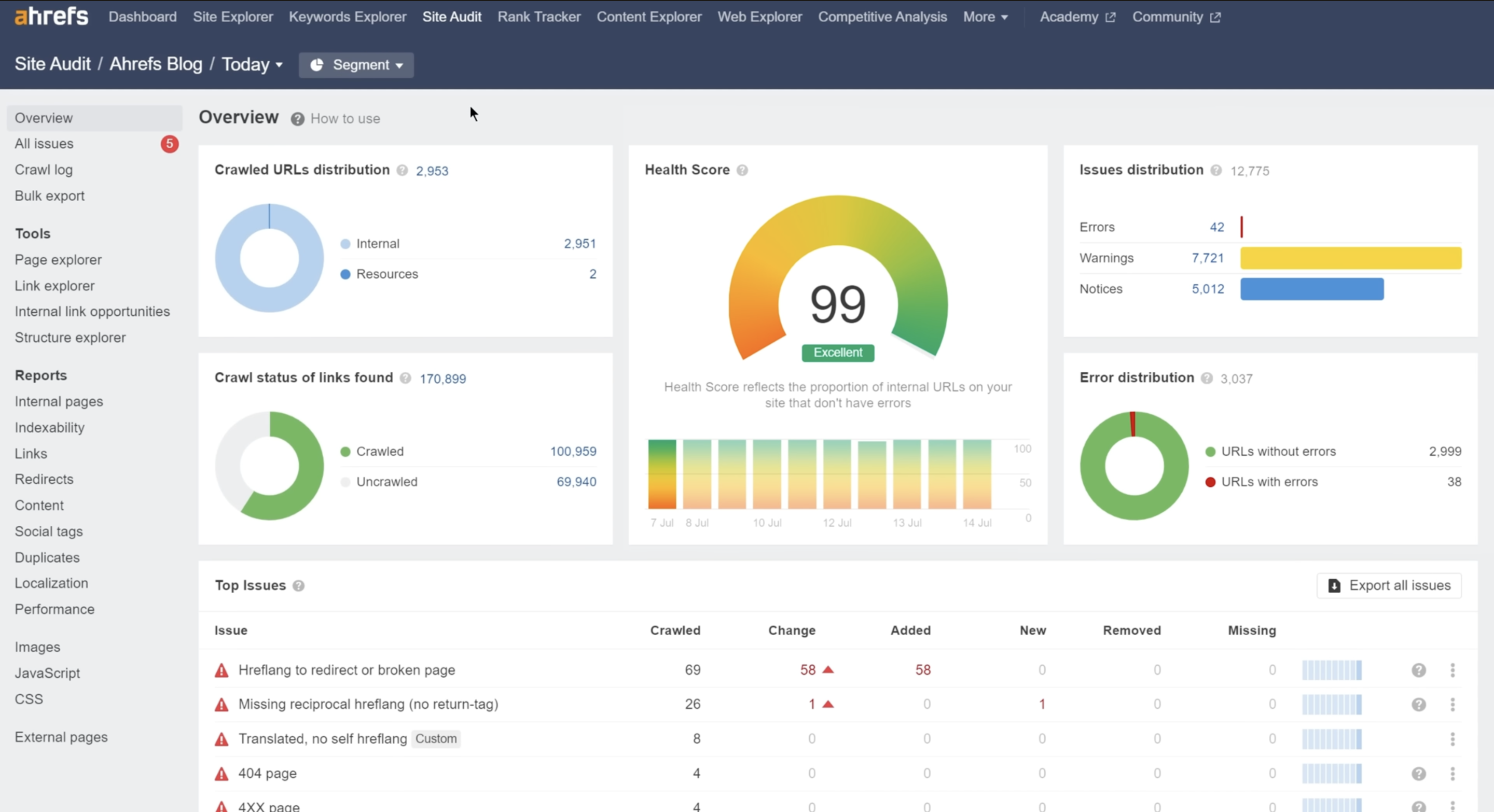Go to Site Explorer

(232, 17)
